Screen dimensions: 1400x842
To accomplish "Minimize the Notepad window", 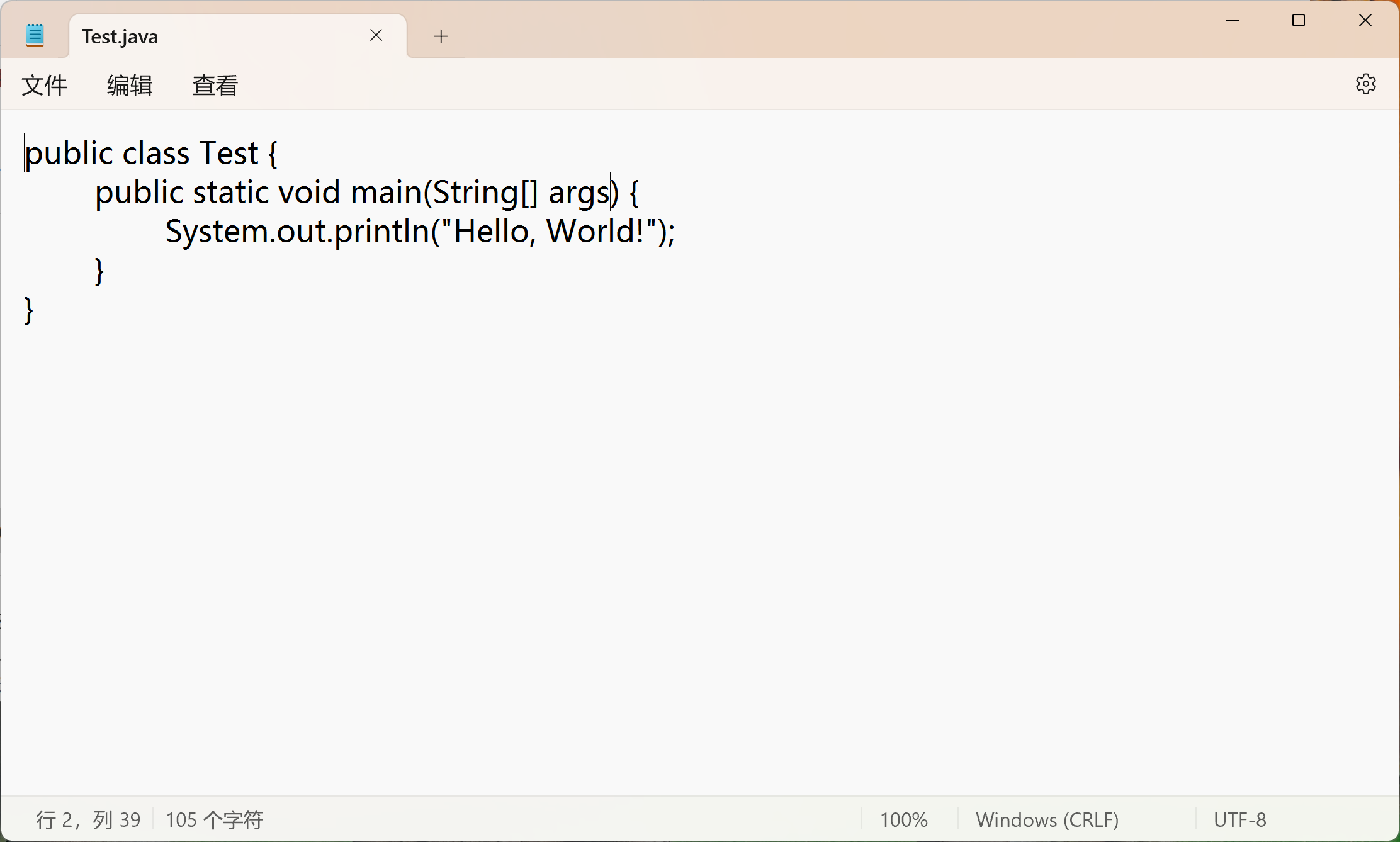I will tap(1232, 21).
